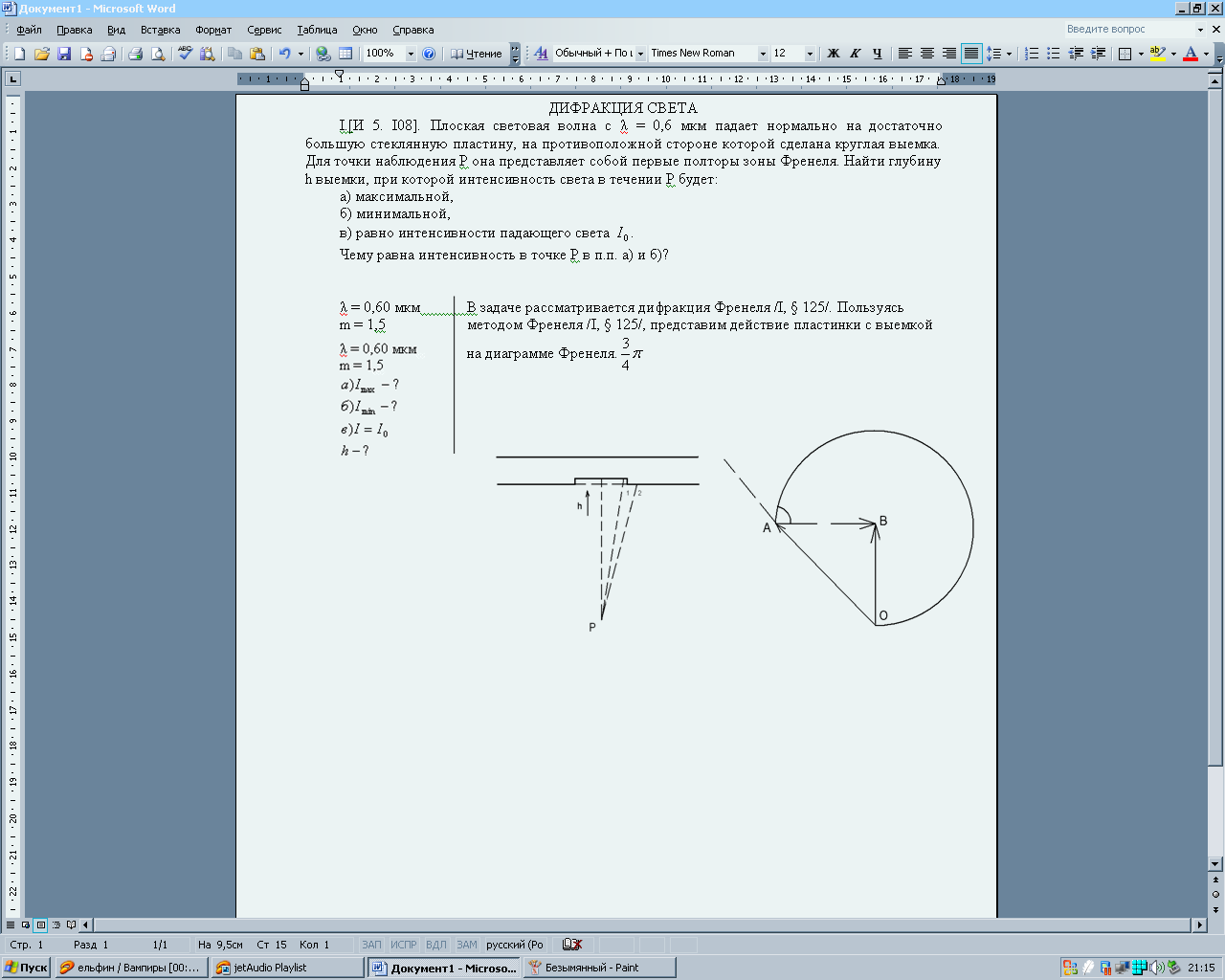This screenshot has width=1225, height=980.
Task: Toggle ИСПР track changes in status bar
Action: pyautogui.click(x=404, y=945)
